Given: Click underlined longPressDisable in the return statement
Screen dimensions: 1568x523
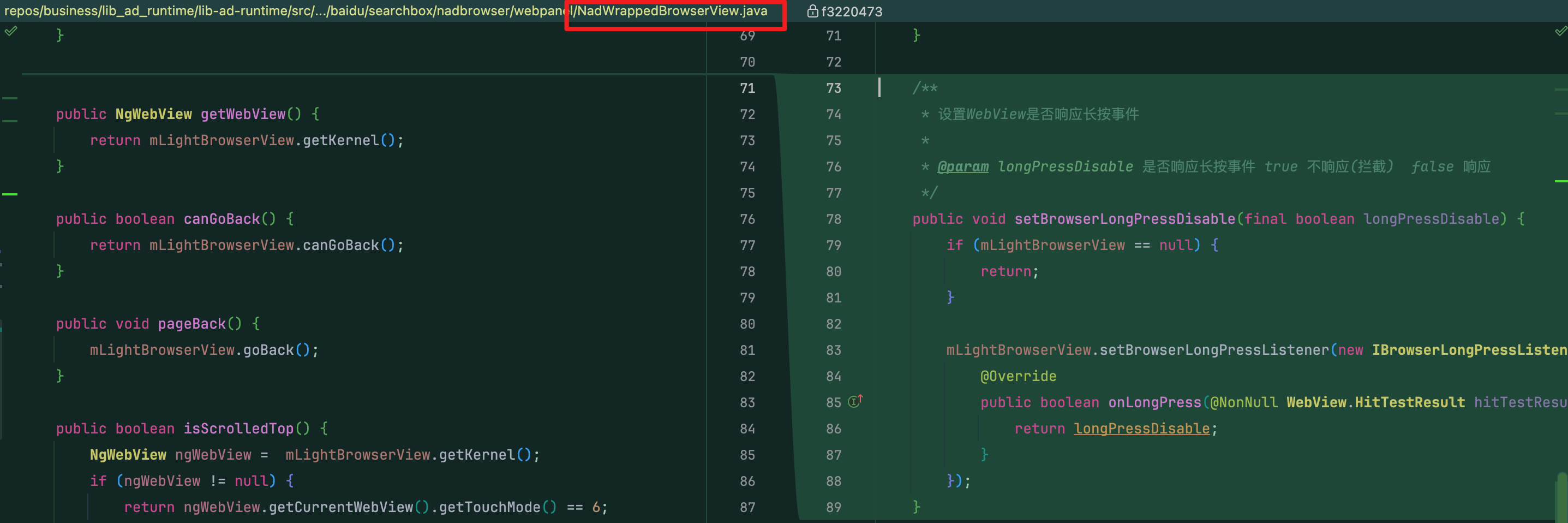Looking at the screenshot, I should [1141, 429].
